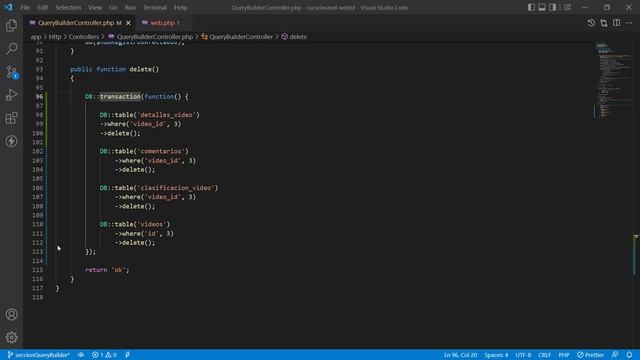Open the Search view in activity bar
The image size is (640, 360).
coord(11,49)
